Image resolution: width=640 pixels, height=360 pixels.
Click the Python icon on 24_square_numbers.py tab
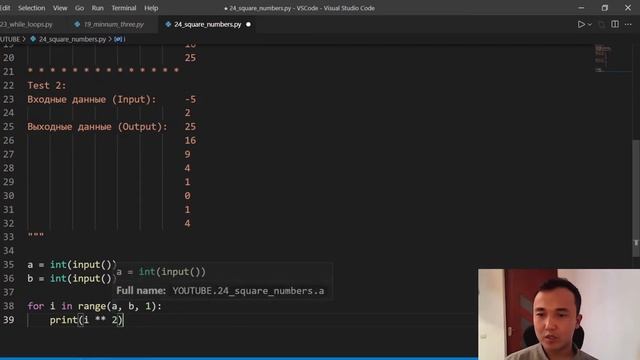tap(168, 24)
